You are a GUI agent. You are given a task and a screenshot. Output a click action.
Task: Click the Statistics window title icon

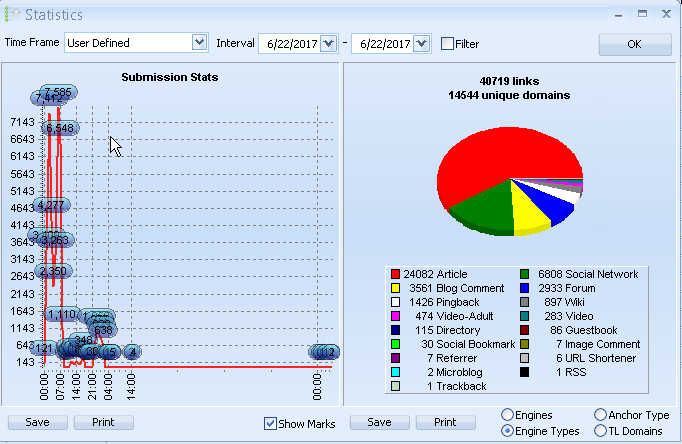point(12,14)
